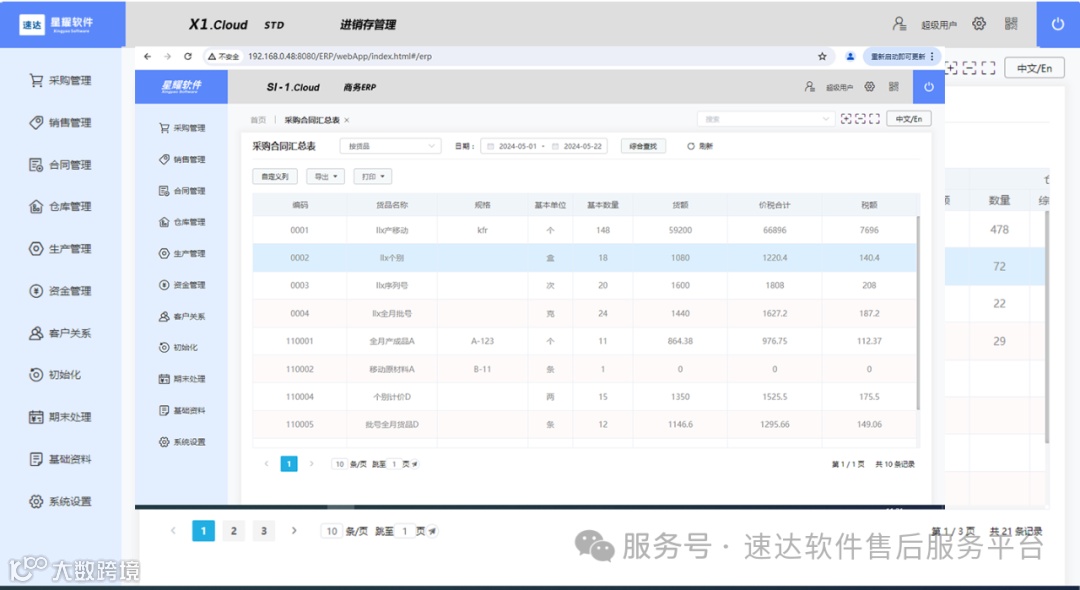Click the settings gear in the SI-1.Cloud header

[870, 87]
